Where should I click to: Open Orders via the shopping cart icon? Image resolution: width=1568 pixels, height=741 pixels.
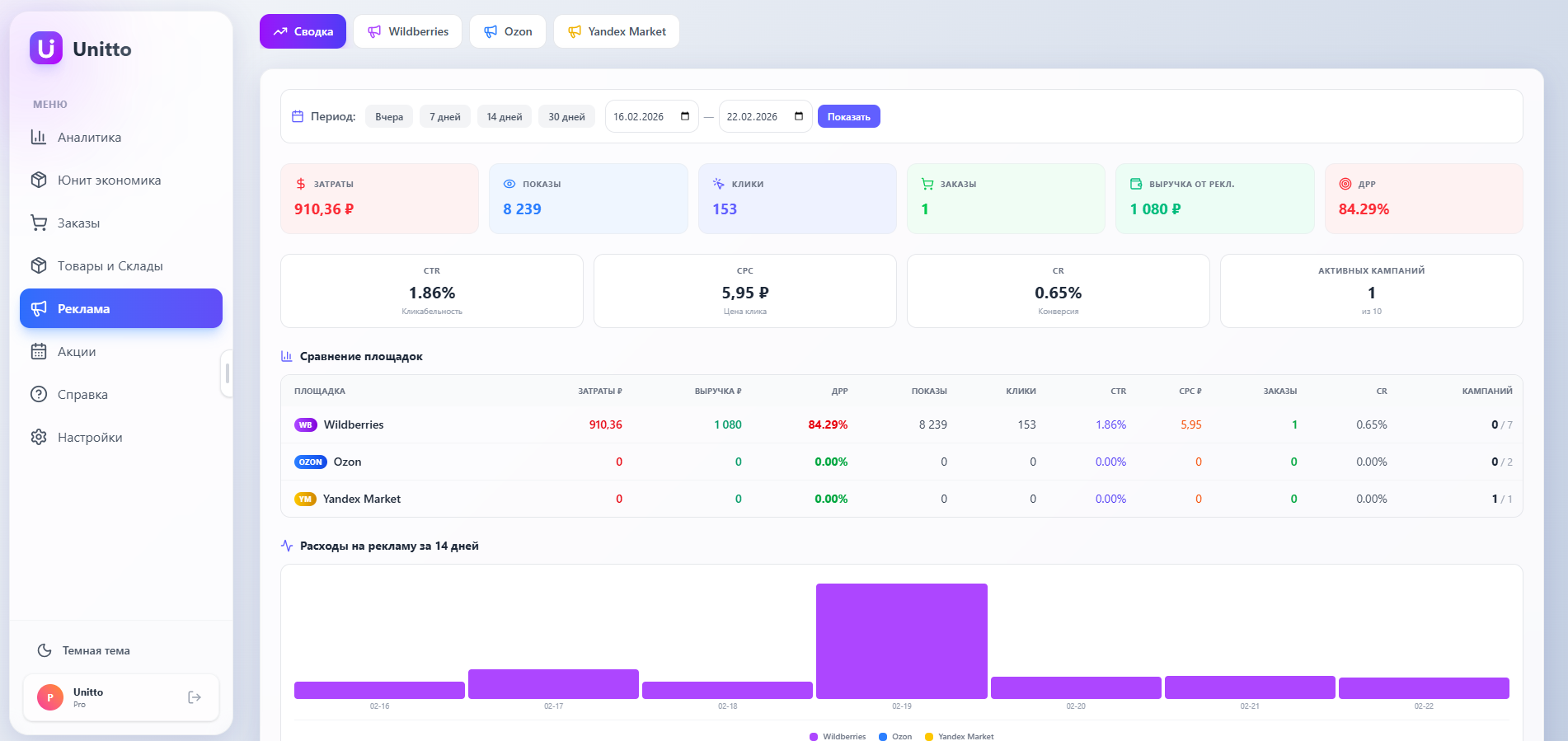(39, 223)
